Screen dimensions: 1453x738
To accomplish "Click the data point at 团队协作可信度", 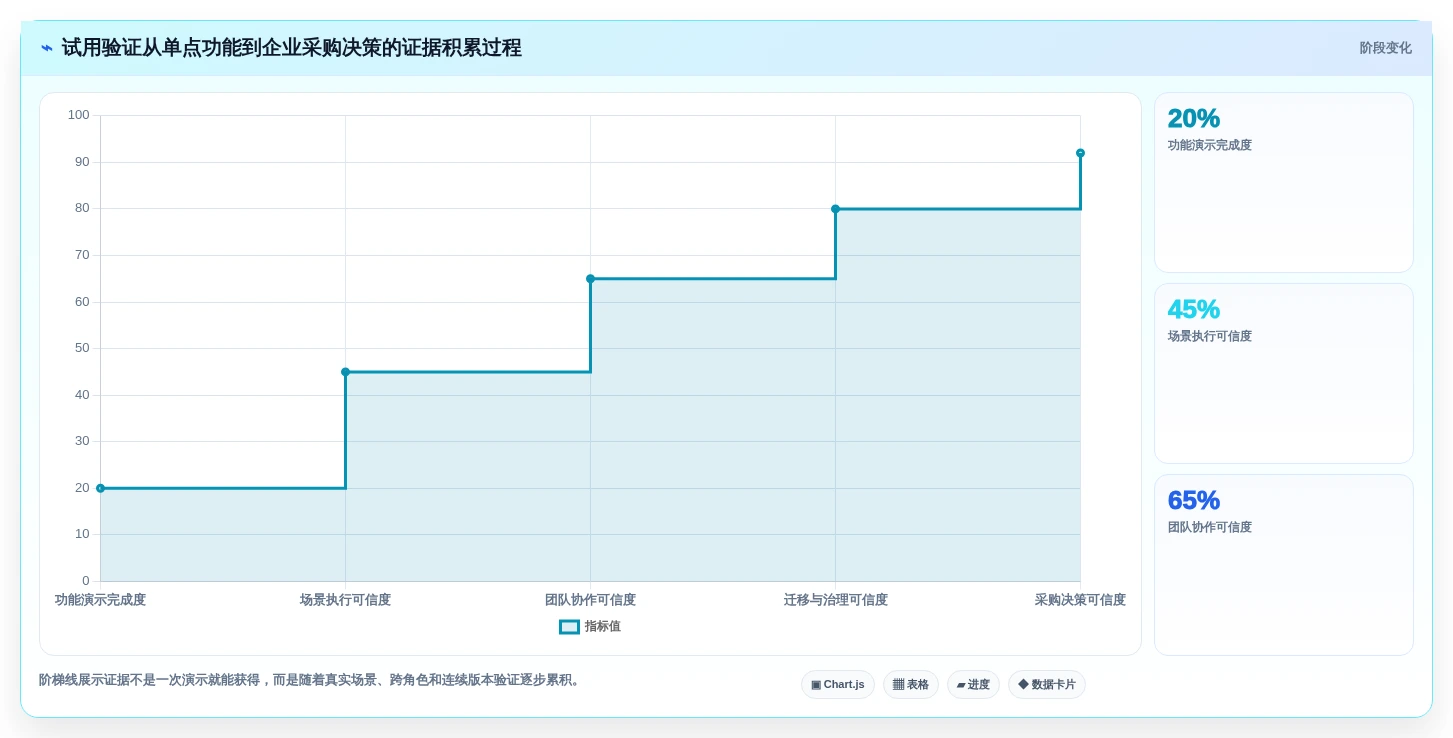I will coord(590,279).
